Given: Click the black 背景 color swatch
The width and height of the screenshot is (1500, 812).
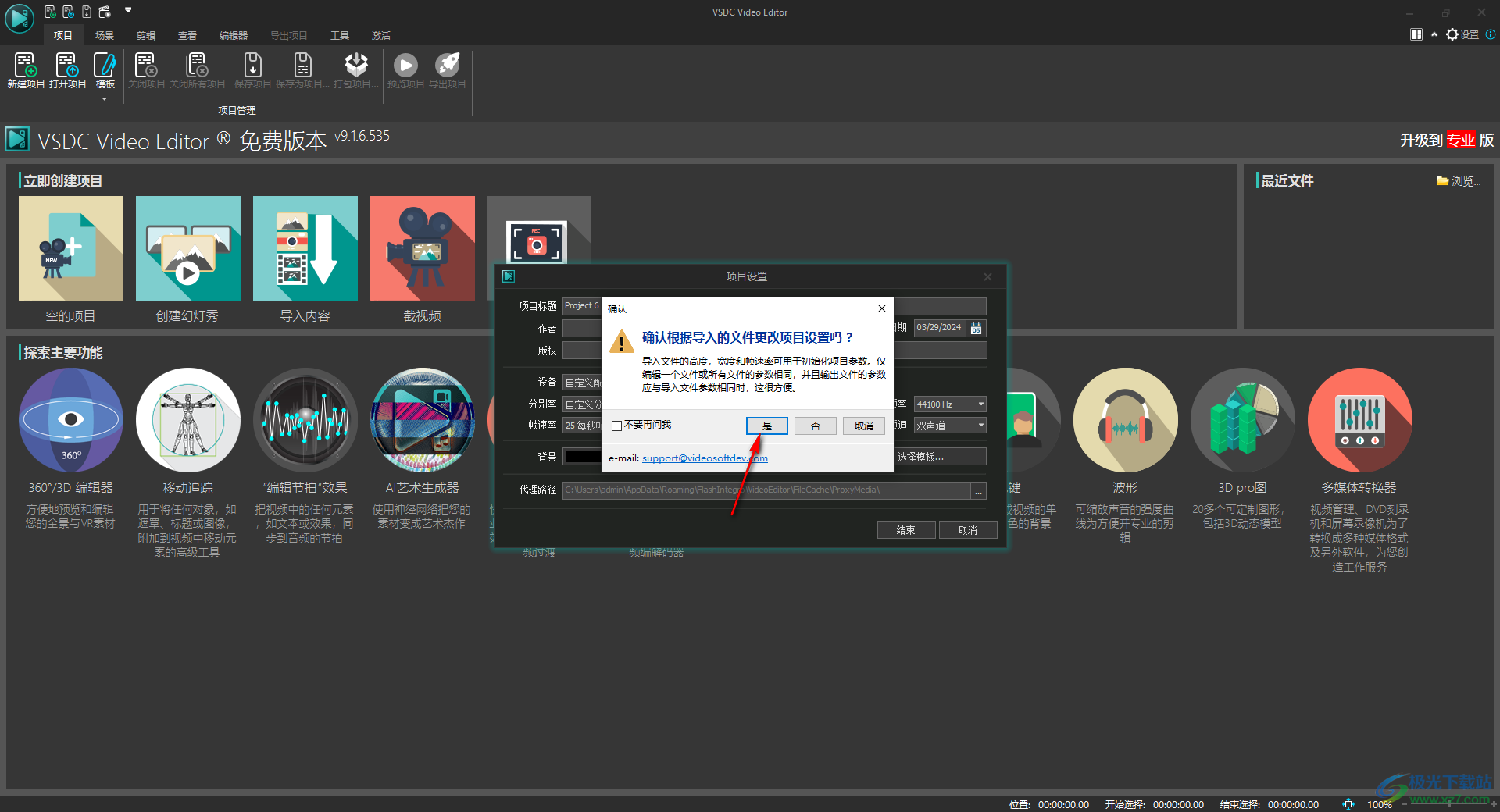Looking at the screenshot, I should 583,457.
